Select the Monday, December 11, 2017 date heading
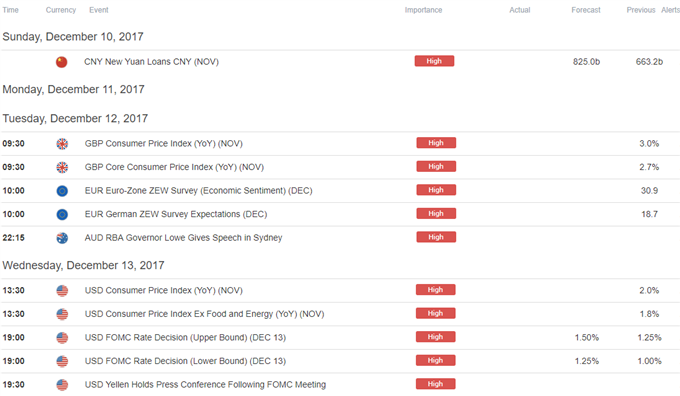The width and height of the screenshot is (680, 396). [73, 89]
